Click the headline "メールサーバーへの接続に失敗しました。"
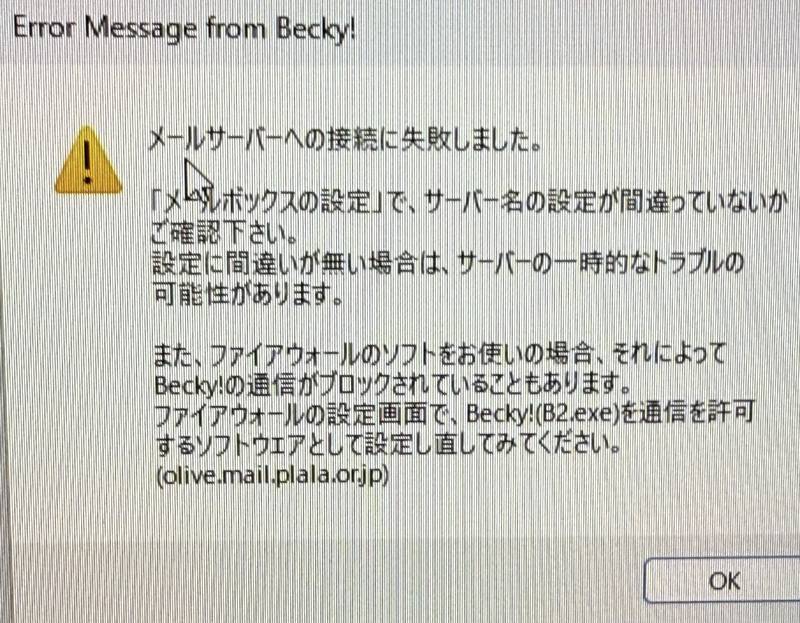 345,139
